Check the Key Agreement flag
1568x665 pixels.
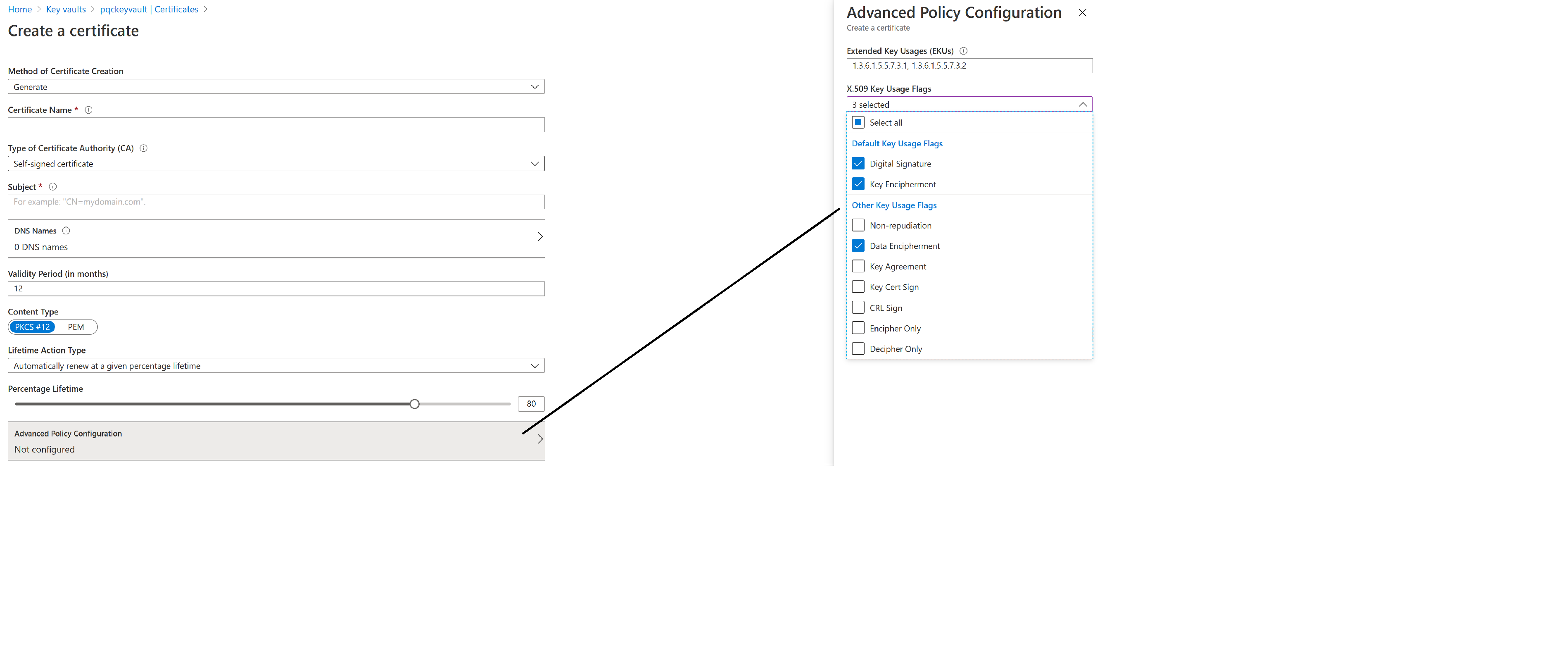[858, 267]
